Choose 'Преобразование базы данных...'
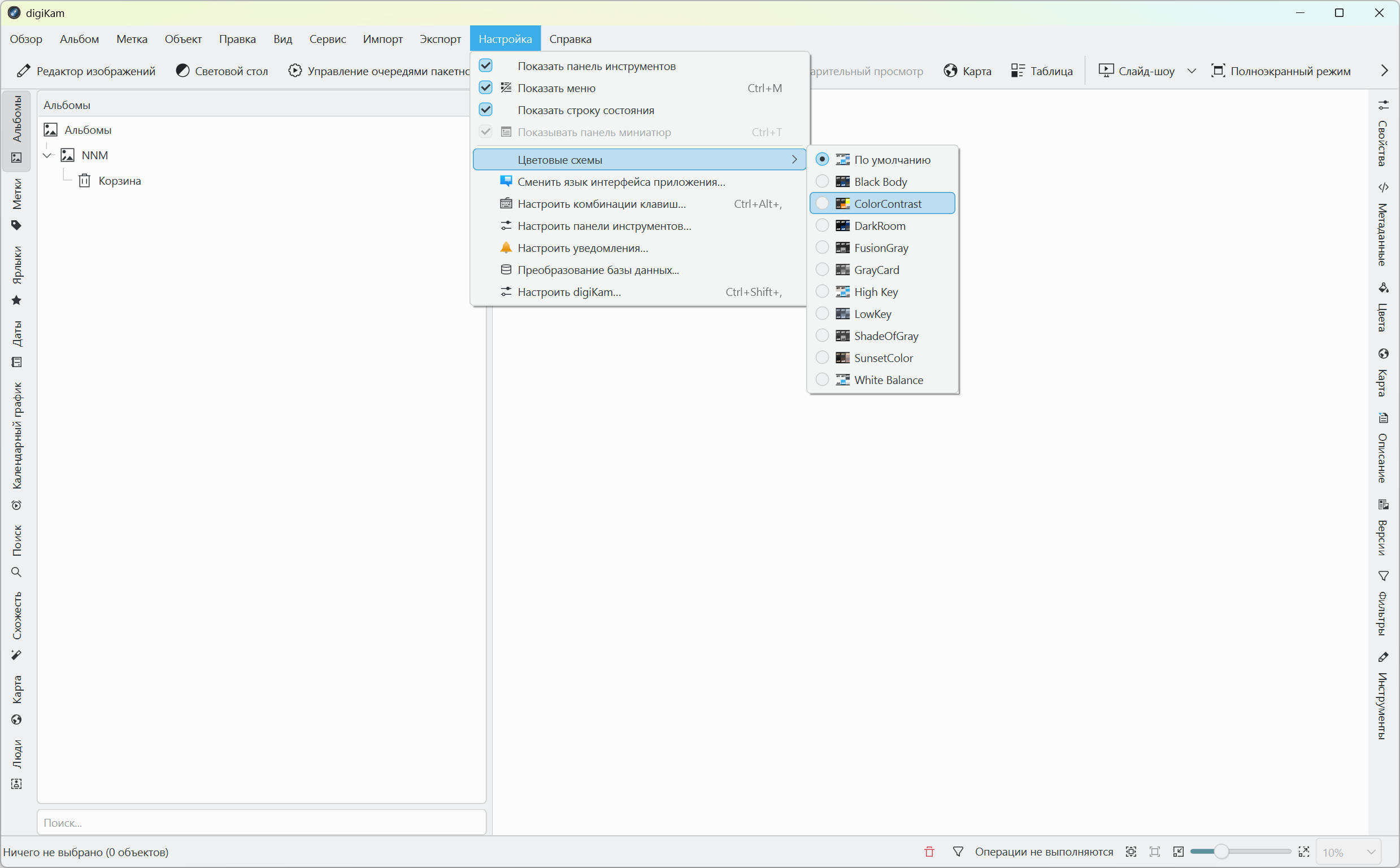 tap(639, 269)
